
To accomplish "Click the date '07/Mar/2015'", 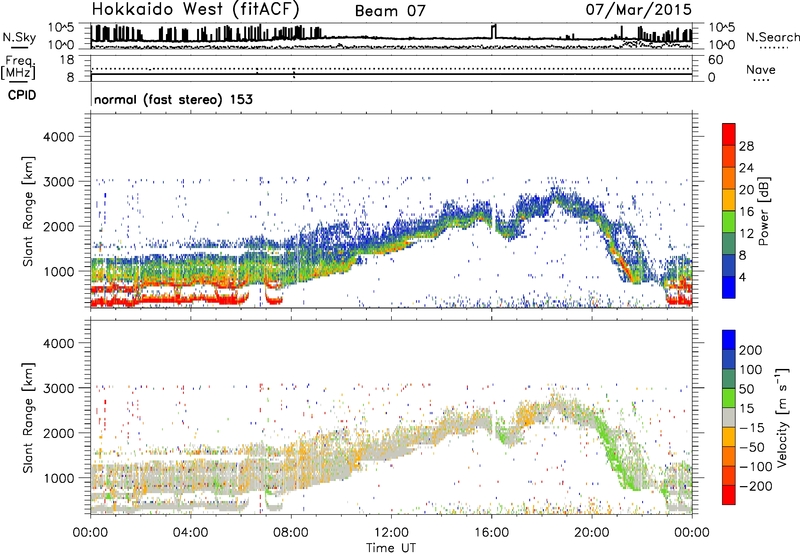I will click(x=638, y=9).
